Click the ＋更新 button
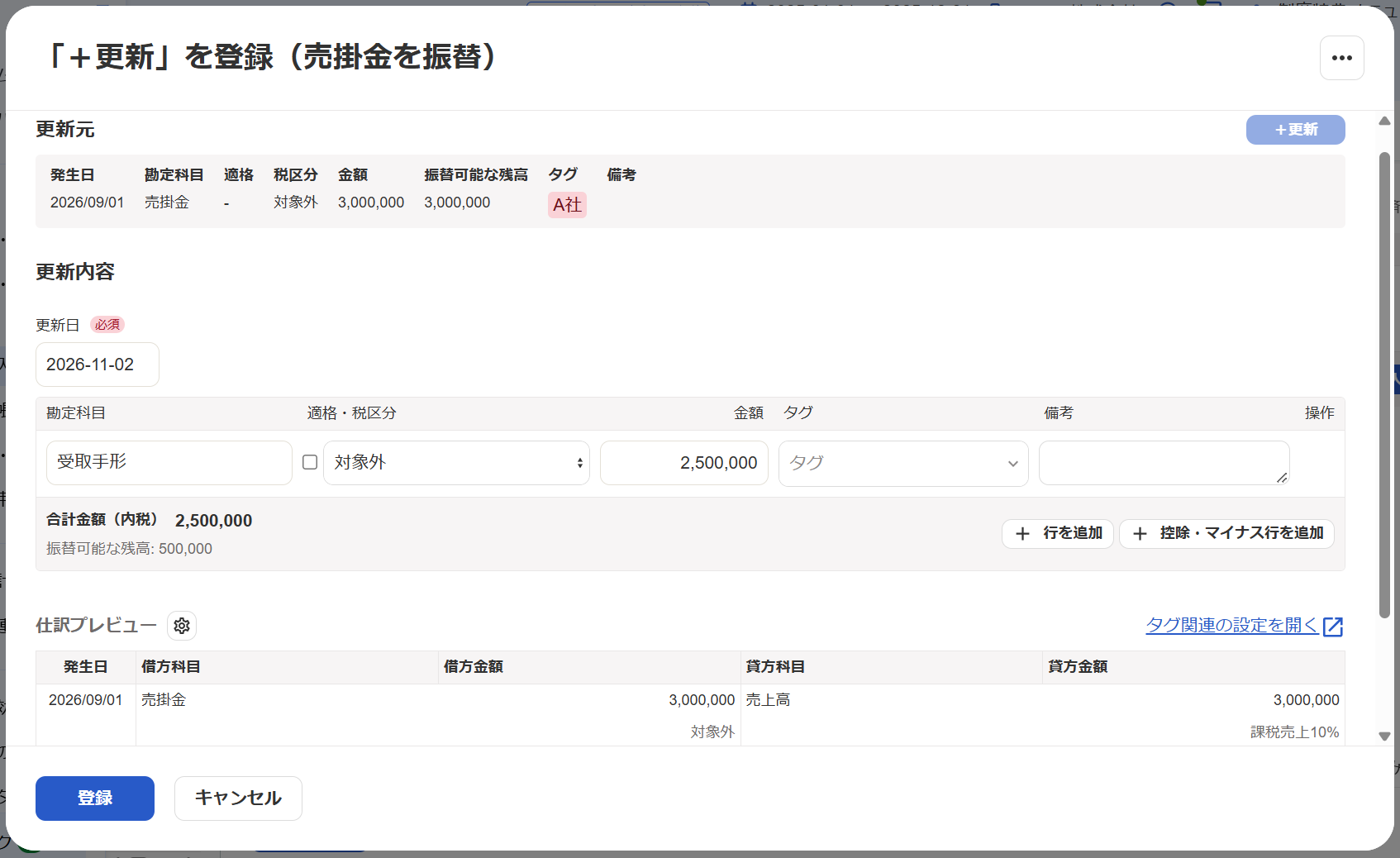The width and height of the screenshot is (1400, 858). (1295, 130)
